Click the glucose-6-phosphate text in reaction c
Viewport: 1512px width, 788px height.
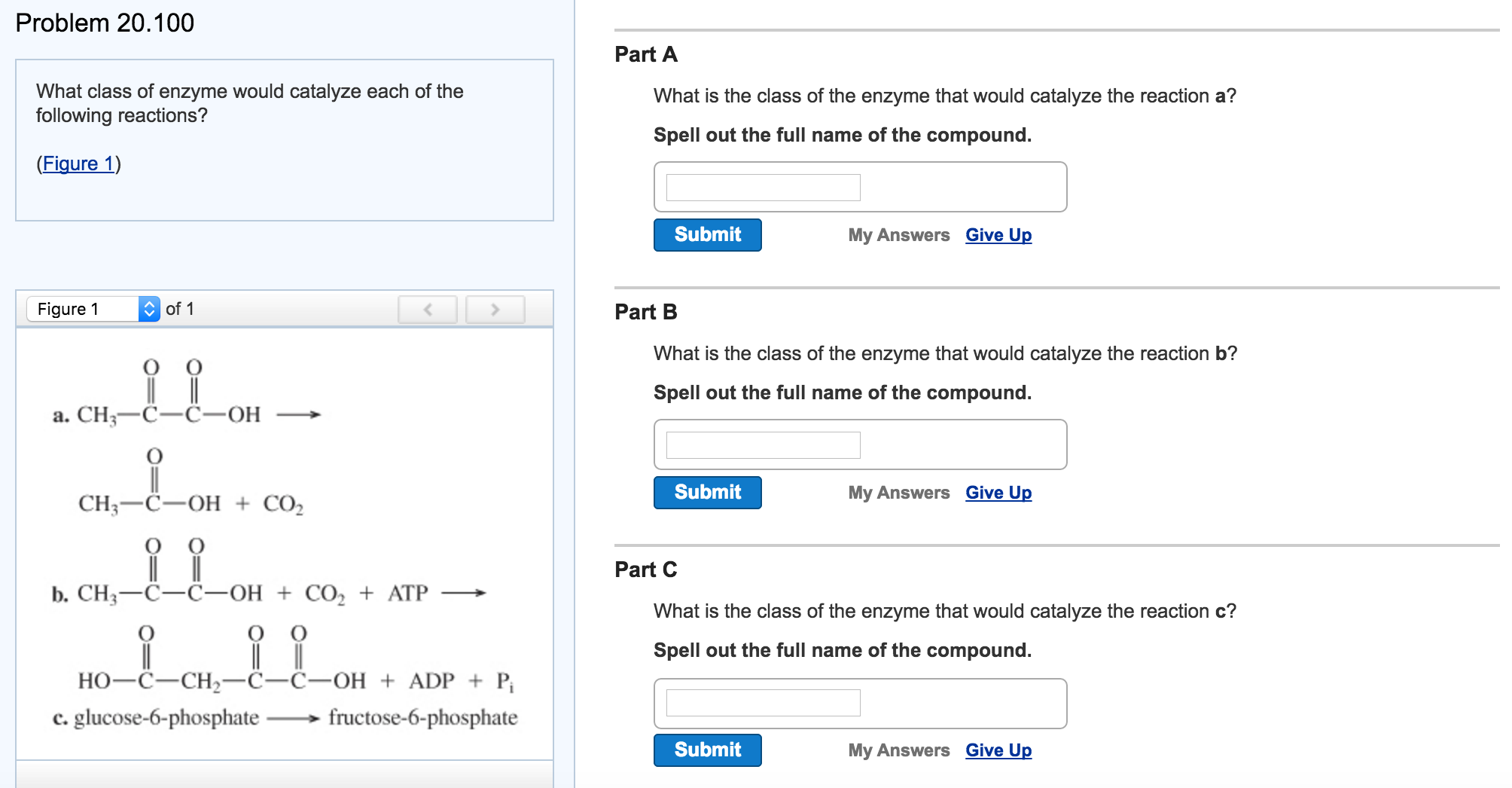(166, 717)
